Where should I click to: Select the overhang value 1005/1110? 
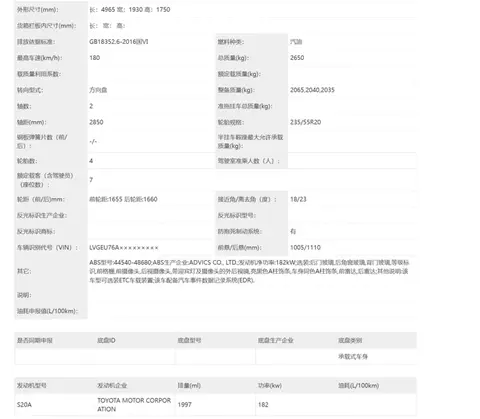pyautogui.click(x=305, y=247)
